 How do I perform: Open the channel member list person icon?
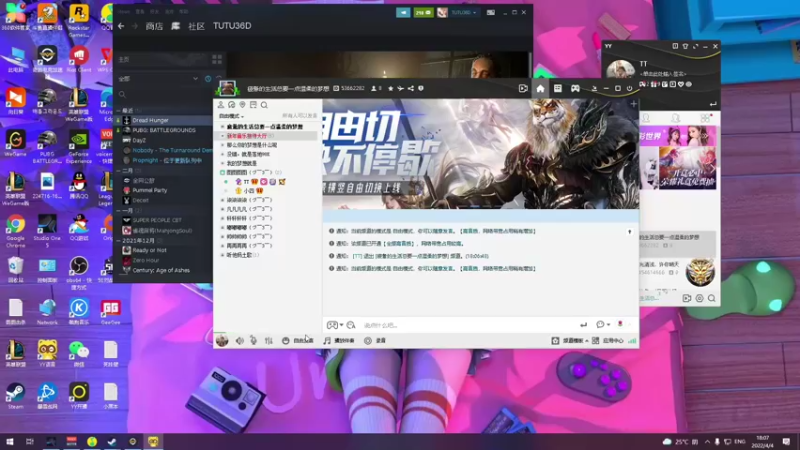click(x=221, y=105)
